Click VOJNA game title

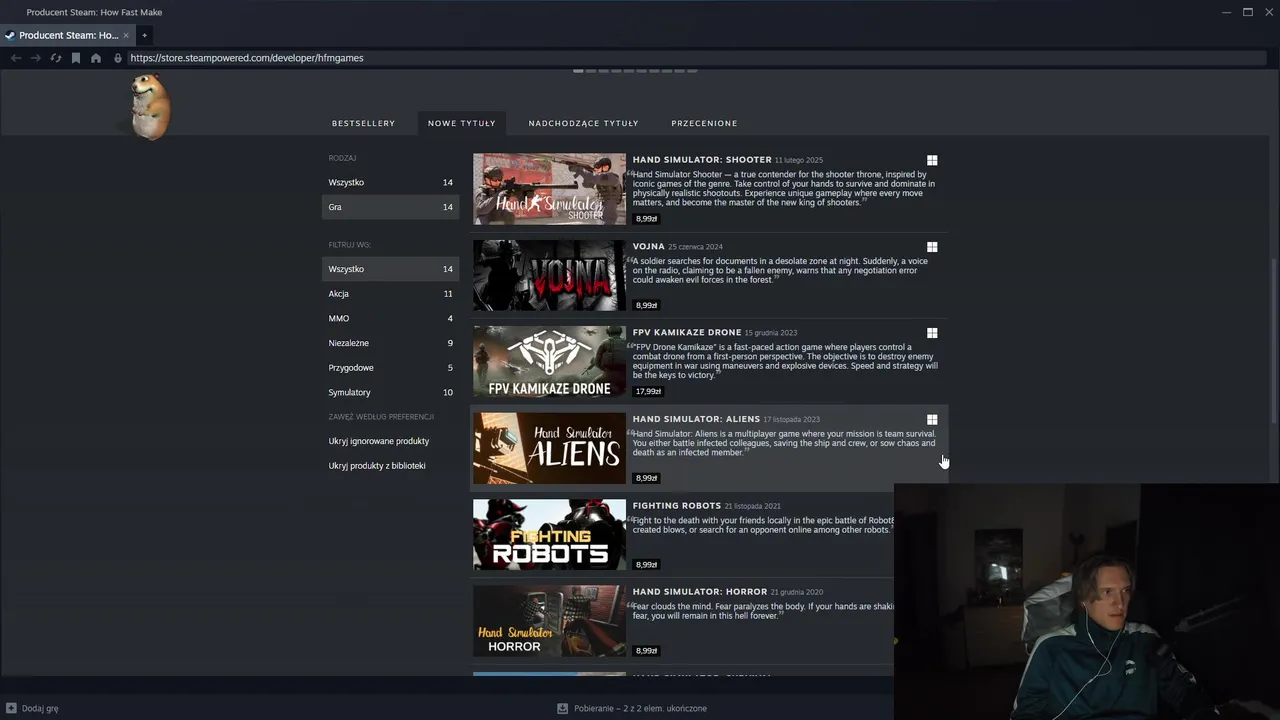point(649,246)
